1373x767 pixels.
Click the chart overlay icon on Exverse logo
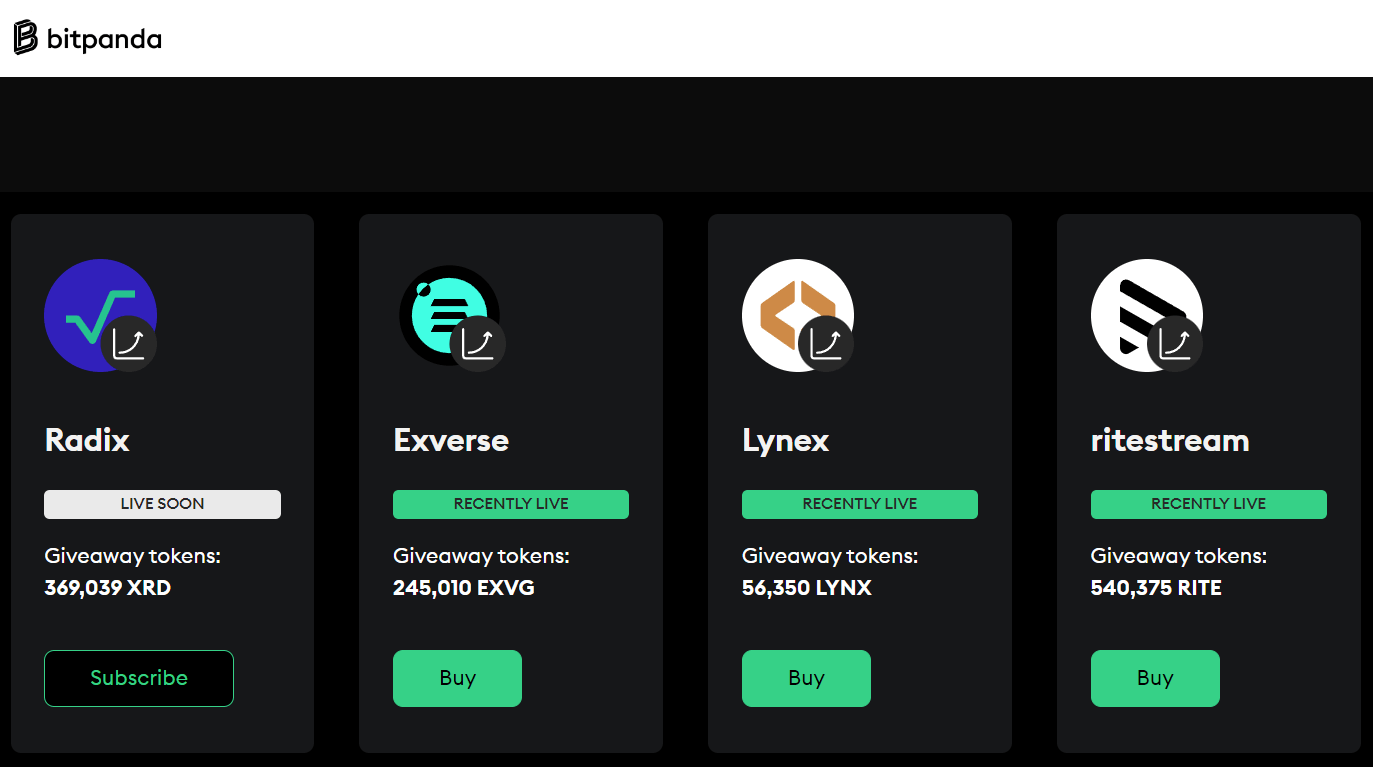pos(478,343)
